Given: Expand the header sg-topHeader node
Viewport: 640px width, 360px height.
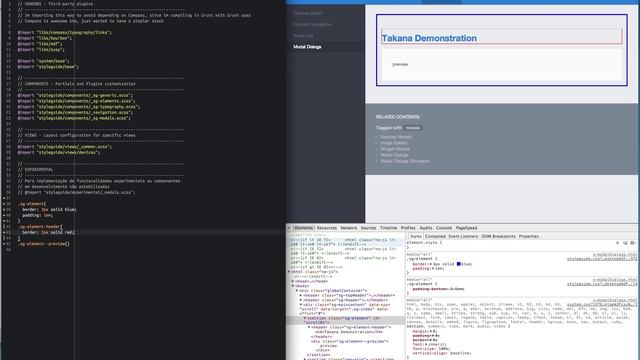Looking at the screenshot, I should tap(301, 295).
